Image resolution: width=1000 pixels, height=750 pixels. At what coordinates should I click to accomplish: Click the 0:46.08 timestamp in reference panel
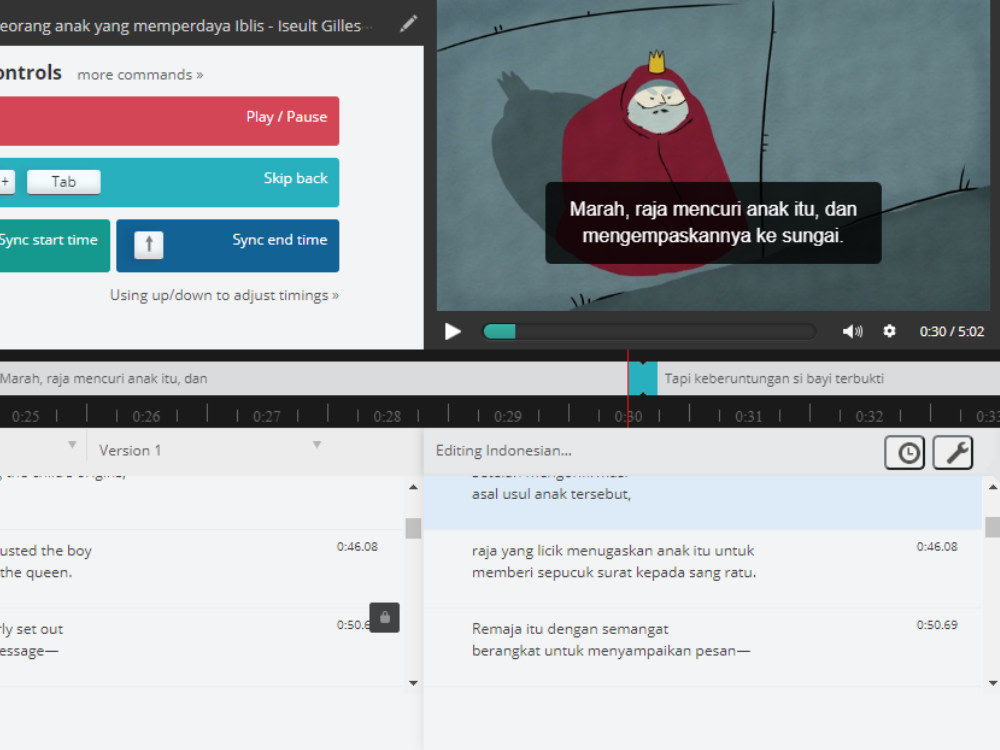click(357, 547)
